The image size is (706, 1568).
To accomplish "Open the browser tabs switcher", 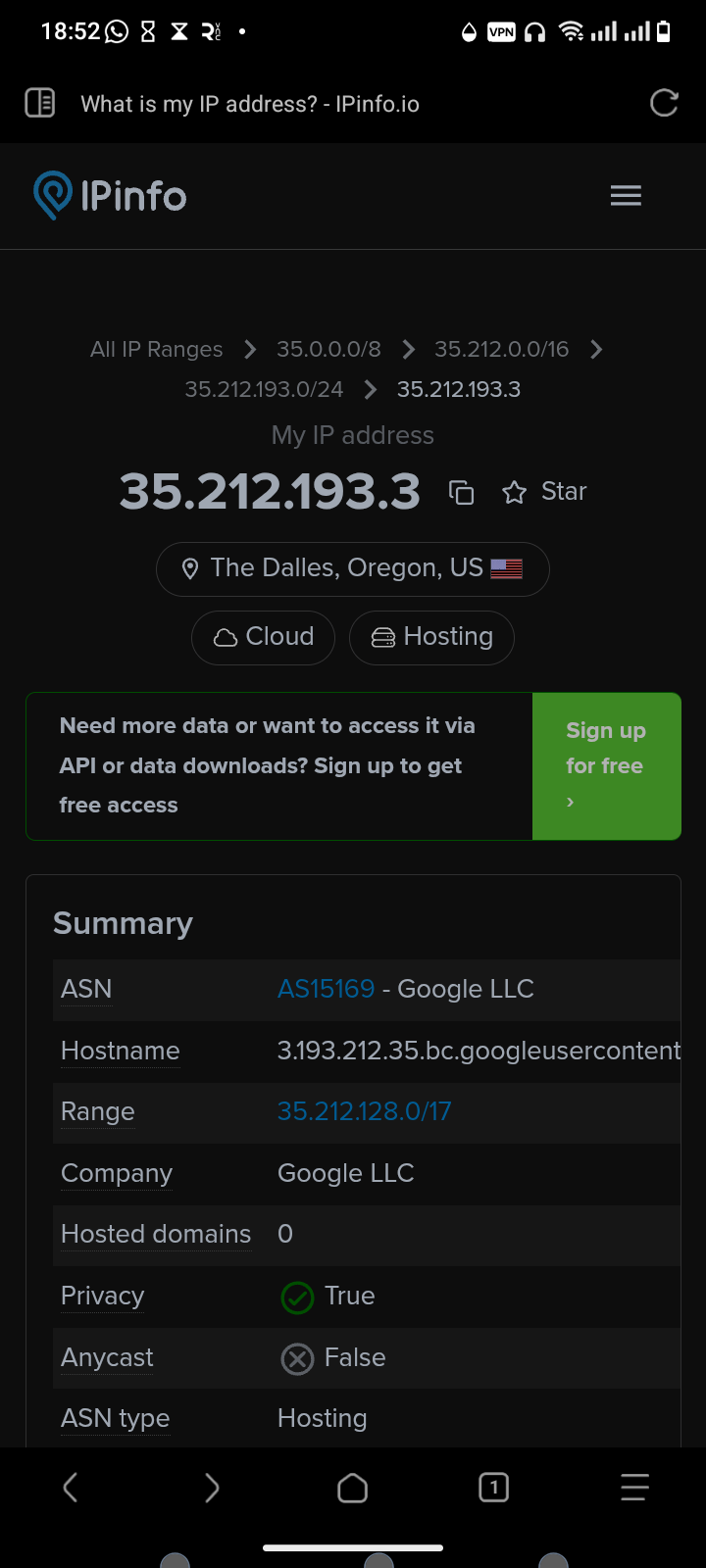I will [493, 1488].
